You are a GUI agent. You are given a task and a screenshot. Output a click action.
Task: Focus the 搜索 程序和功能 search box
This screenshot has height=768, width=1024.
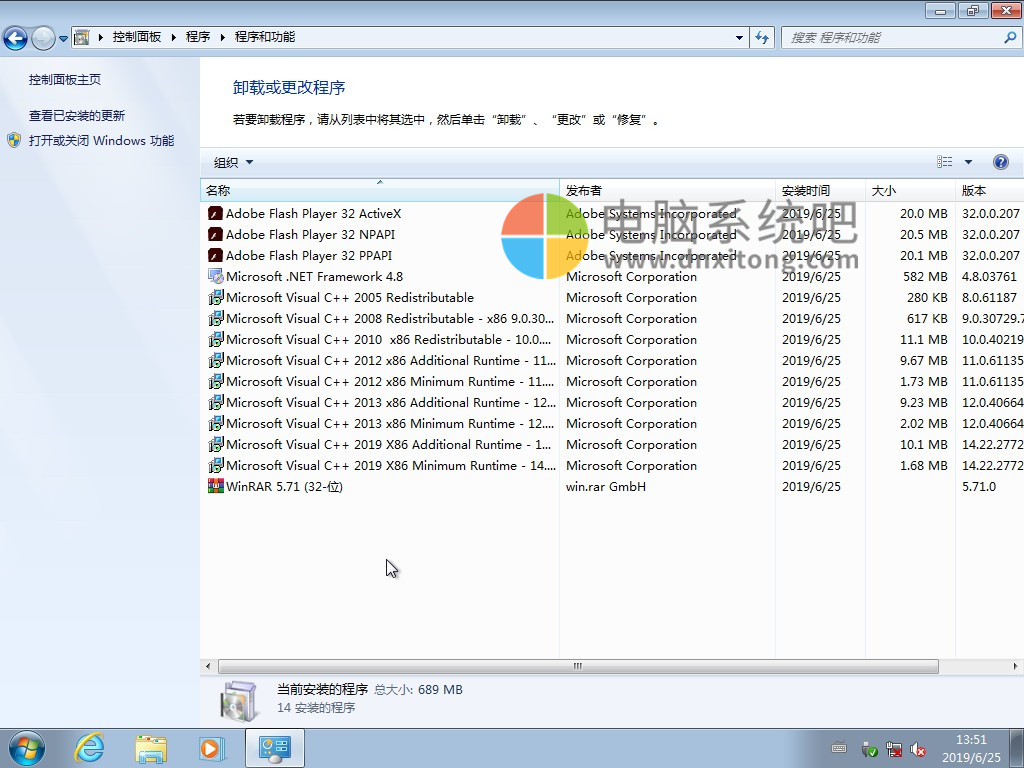pyautogui.click(x=892, y=38)
